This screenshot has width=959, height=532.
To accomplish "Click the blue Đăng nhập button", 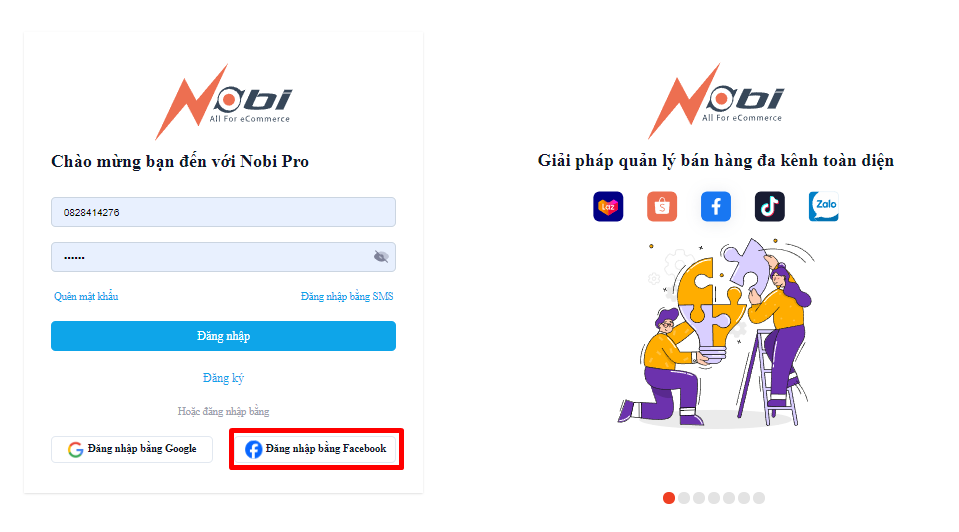I will (223, 336).
